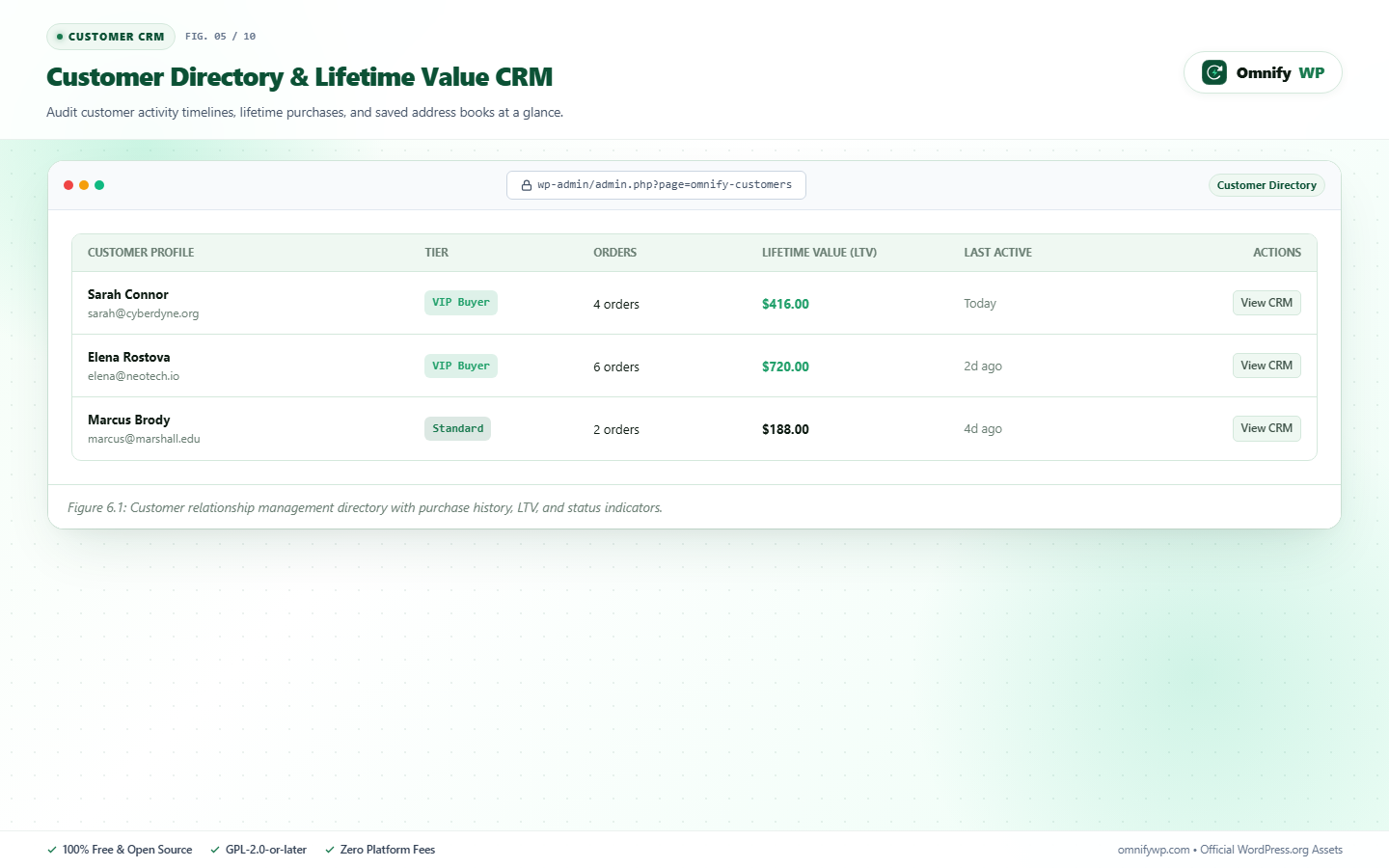Image resolution: width=1389 pixels, height=868 pixels.
Task: Click the Omnify WP logo icon
Action: tap(1214, 72)
